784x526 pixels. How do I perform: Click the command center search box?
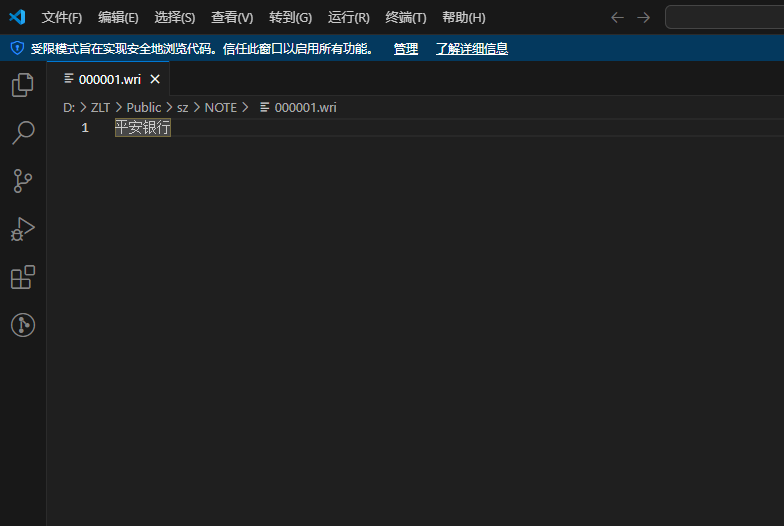coord(724,17)
